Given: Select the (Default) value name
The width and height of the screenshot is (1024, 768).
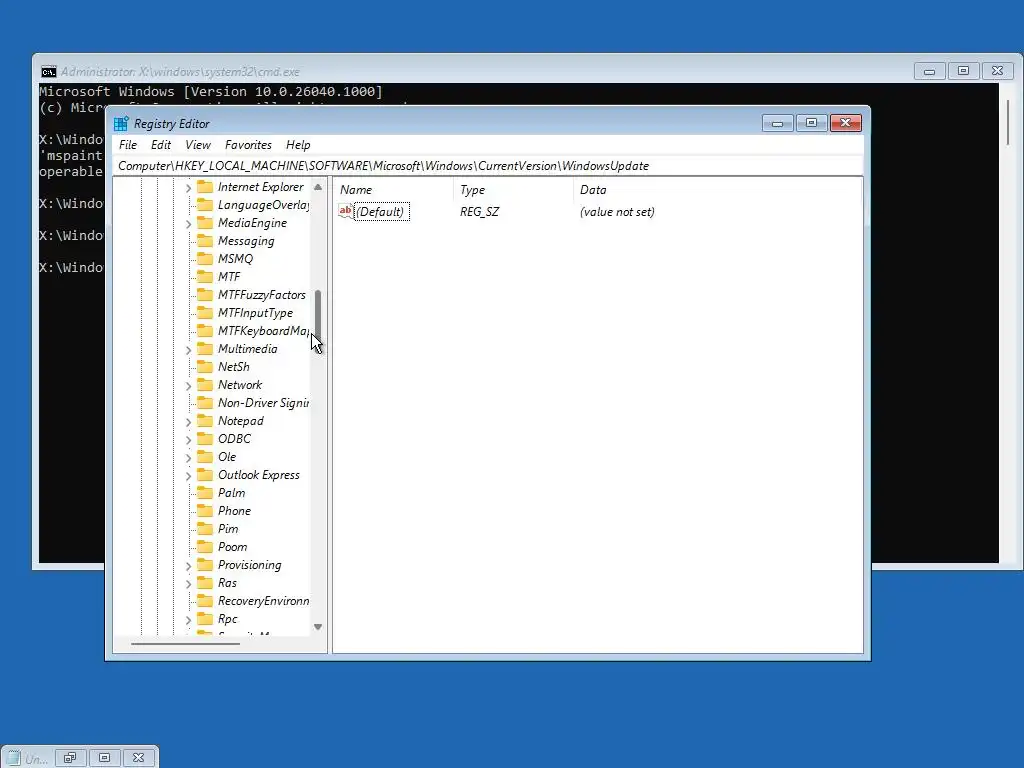Looking at the screenshot, I should pyautogui.click(x=381, y=212).
